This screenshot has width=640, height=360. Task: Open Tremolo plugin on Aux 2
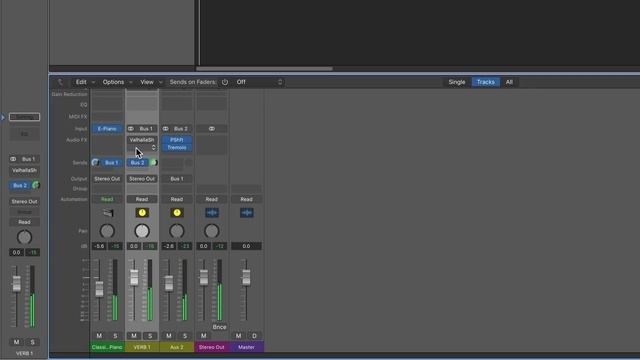pos(177,147)
